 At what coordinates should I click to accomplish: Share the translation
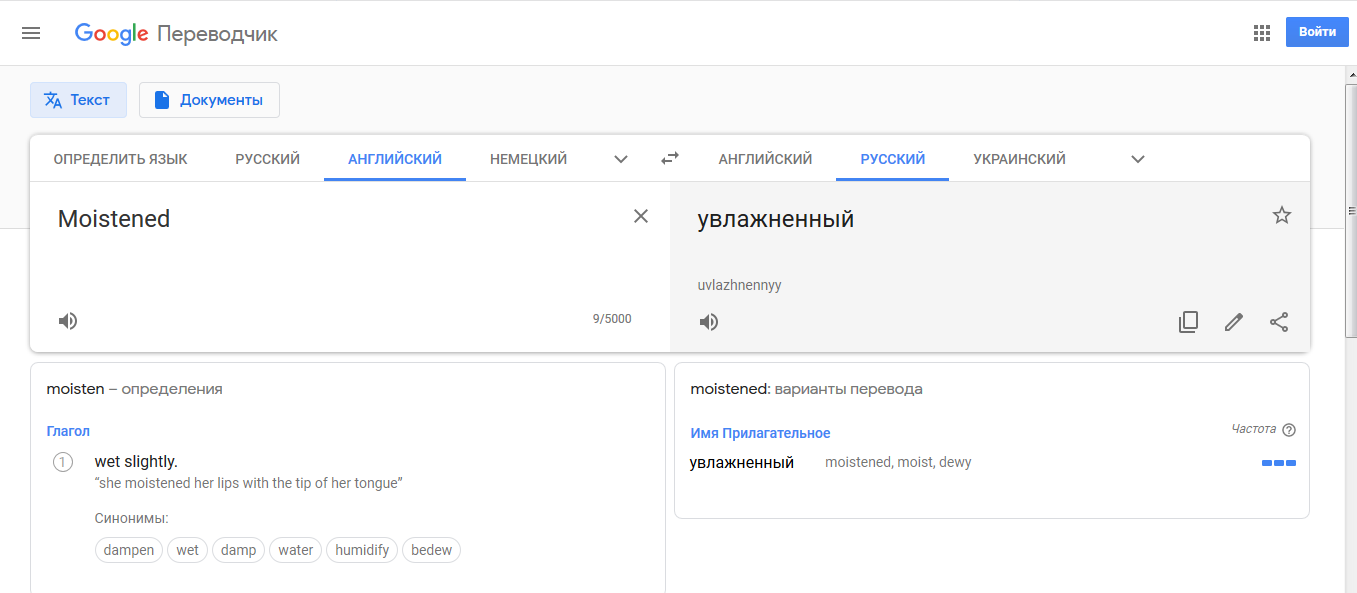click(x=1279, y=322)
